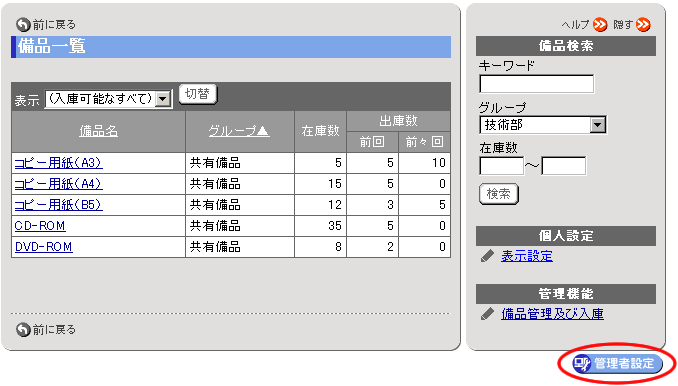Open the DVD-ROM item link
Viewport: 678px width, 386px height.
pos(44,247)
